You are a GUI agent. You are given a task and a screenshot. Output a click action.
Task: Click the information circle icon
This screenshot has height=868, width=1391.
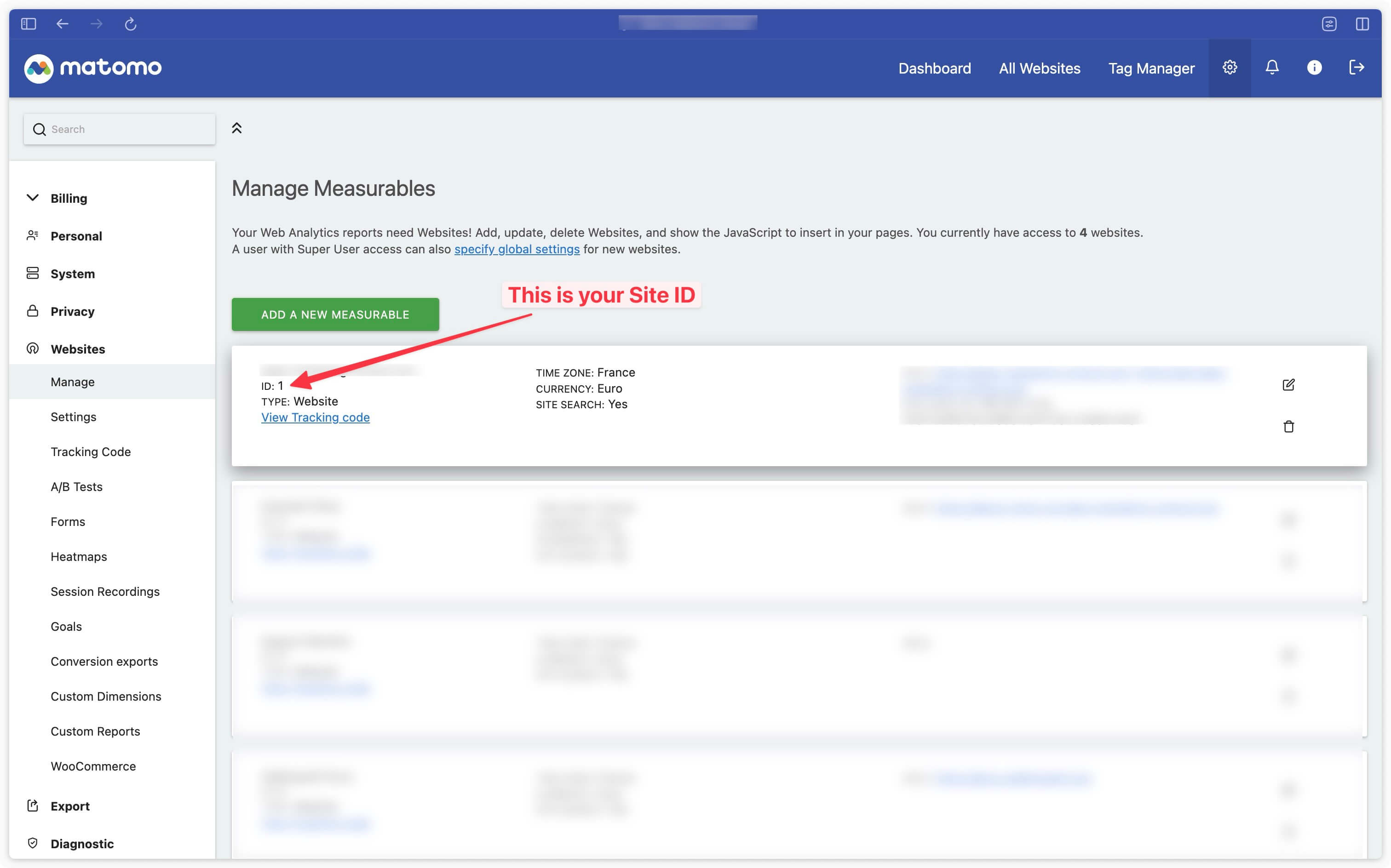1314,67
